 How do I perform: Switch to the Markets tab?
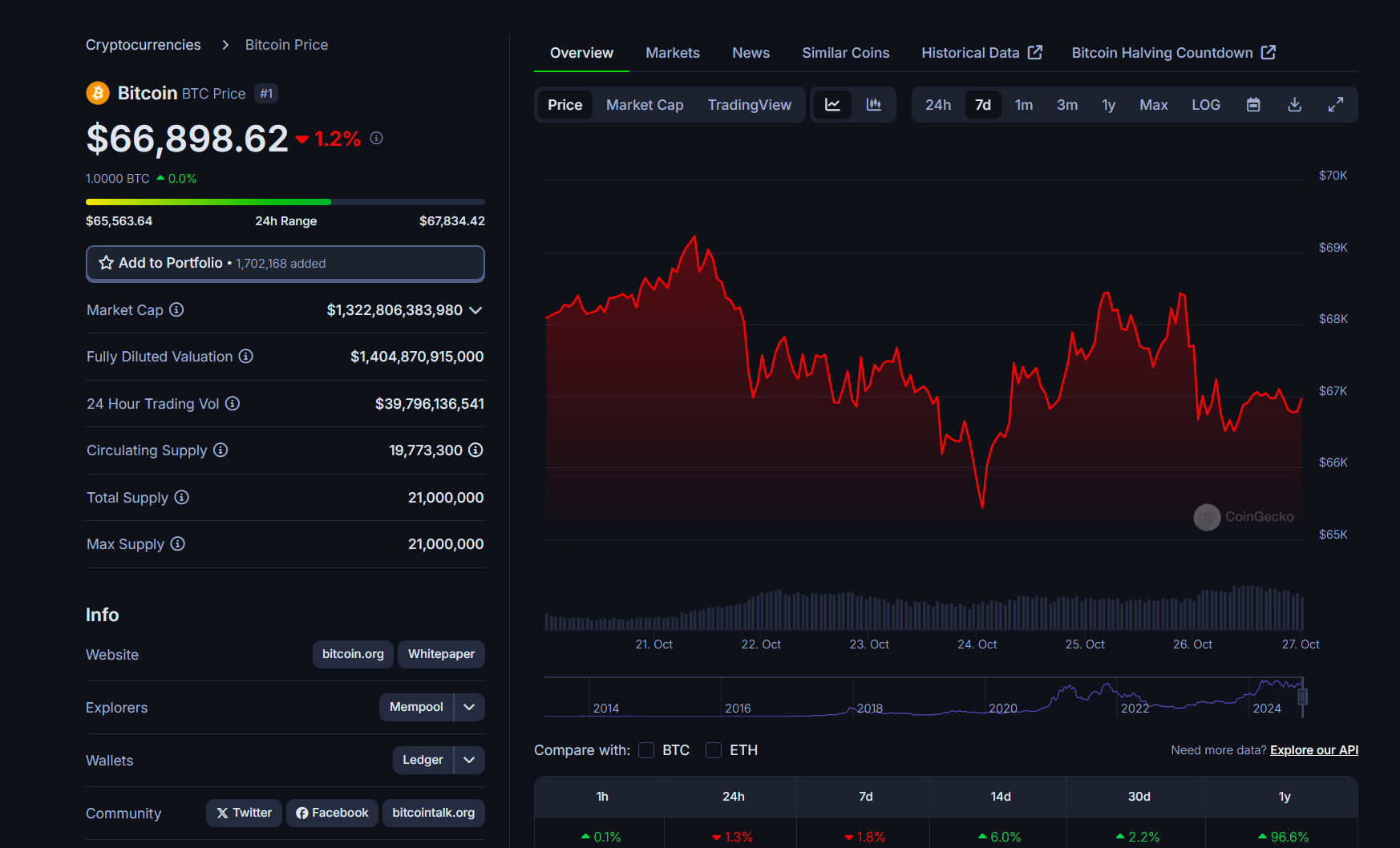672,53
